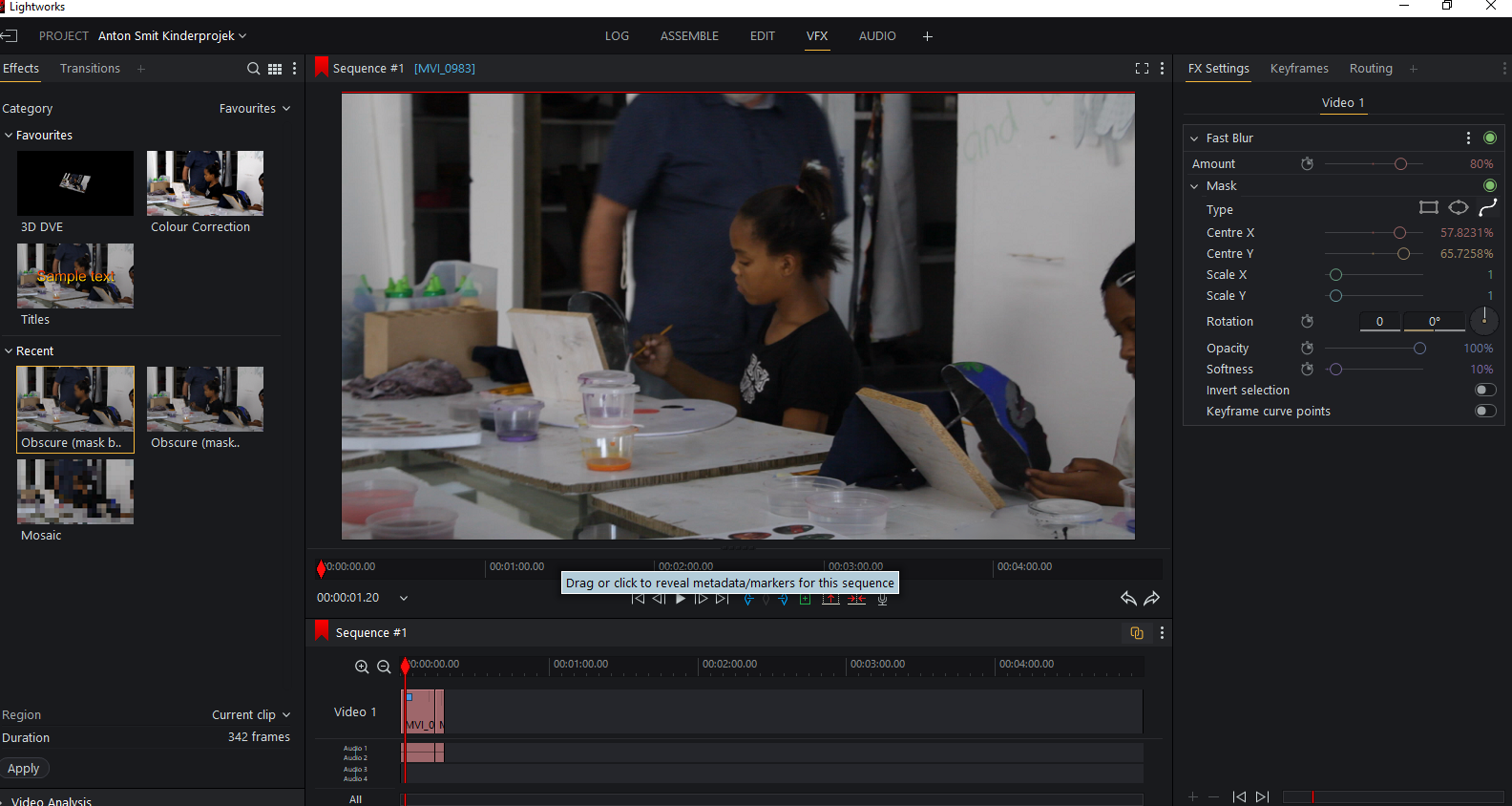Adjust the Amount slider handle
Image resolution: width=1512 pixels, height=806 pixels.
[x=1400, y=164]
